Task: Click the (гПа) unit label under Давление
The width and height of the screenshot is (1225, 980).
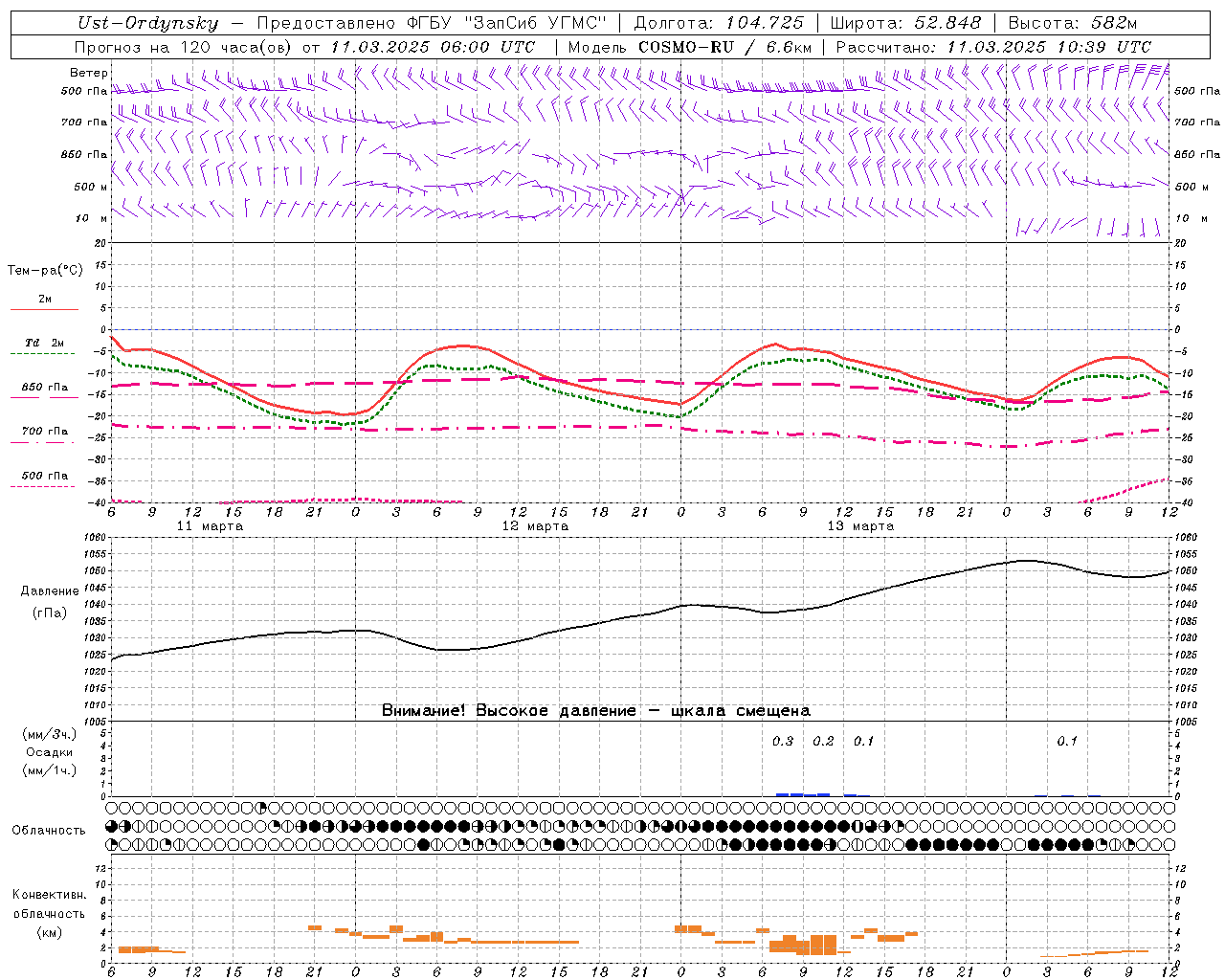Action: (x=50, y=612)
